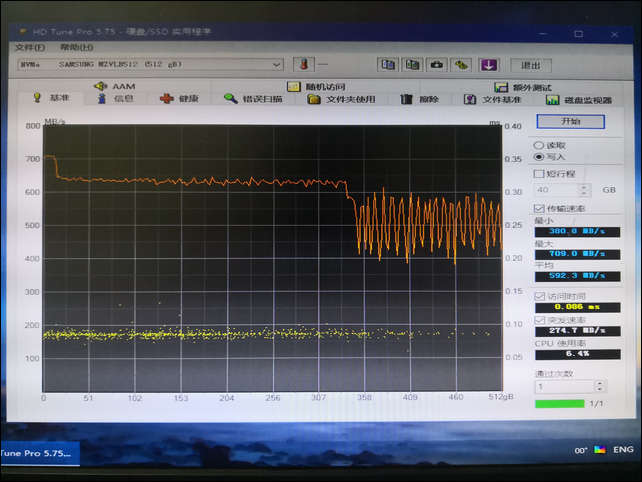This screenshot has height=482, width=642.
Task: Toggle the 传输速率 (Transfer rate) checkbox
Action: 540,208
